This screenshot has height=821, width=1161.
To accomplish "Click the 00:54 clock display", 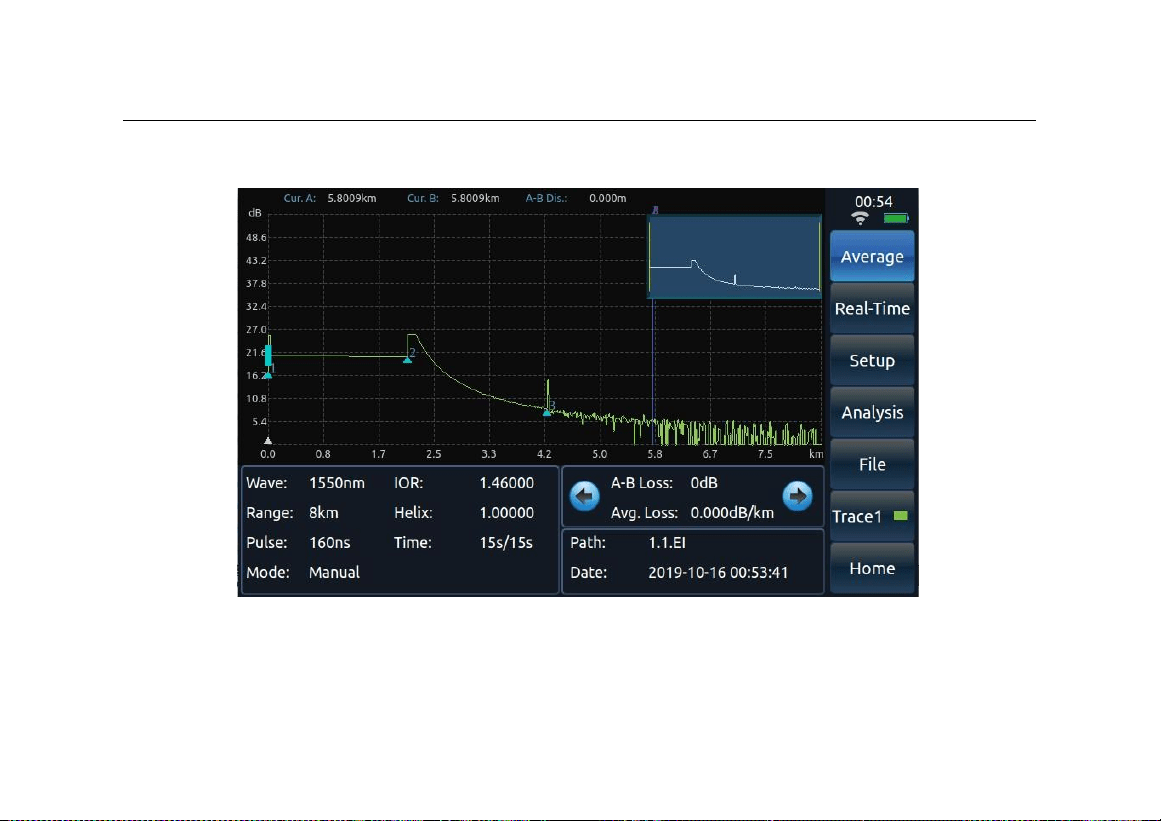I will [x=874, y=201].
